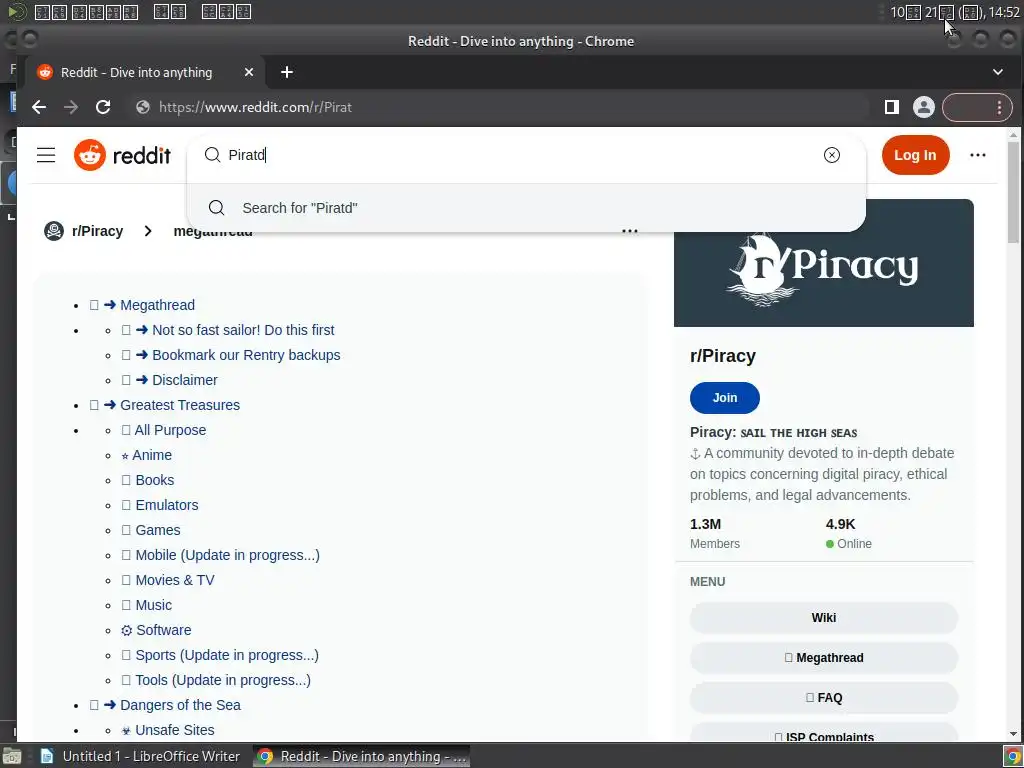The height and width of the screenshot is (768, 1024).
Task: Open the Music link
Action: (x=153, y=605)
